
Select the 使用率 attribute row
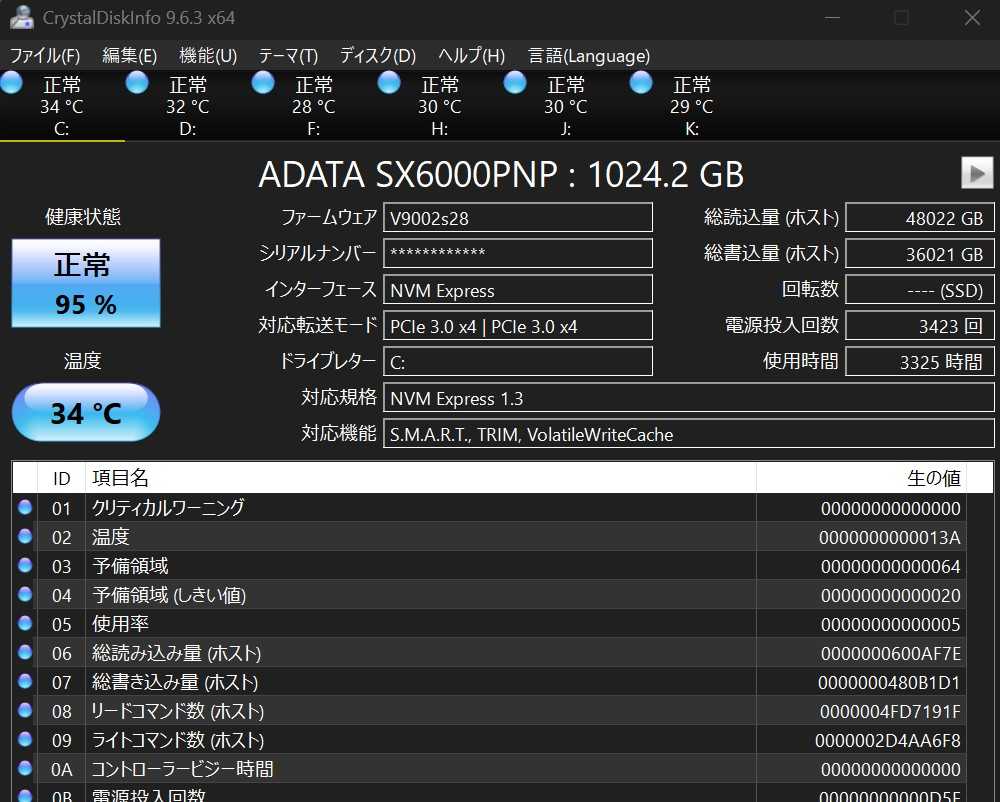click(x=420, y=624)
